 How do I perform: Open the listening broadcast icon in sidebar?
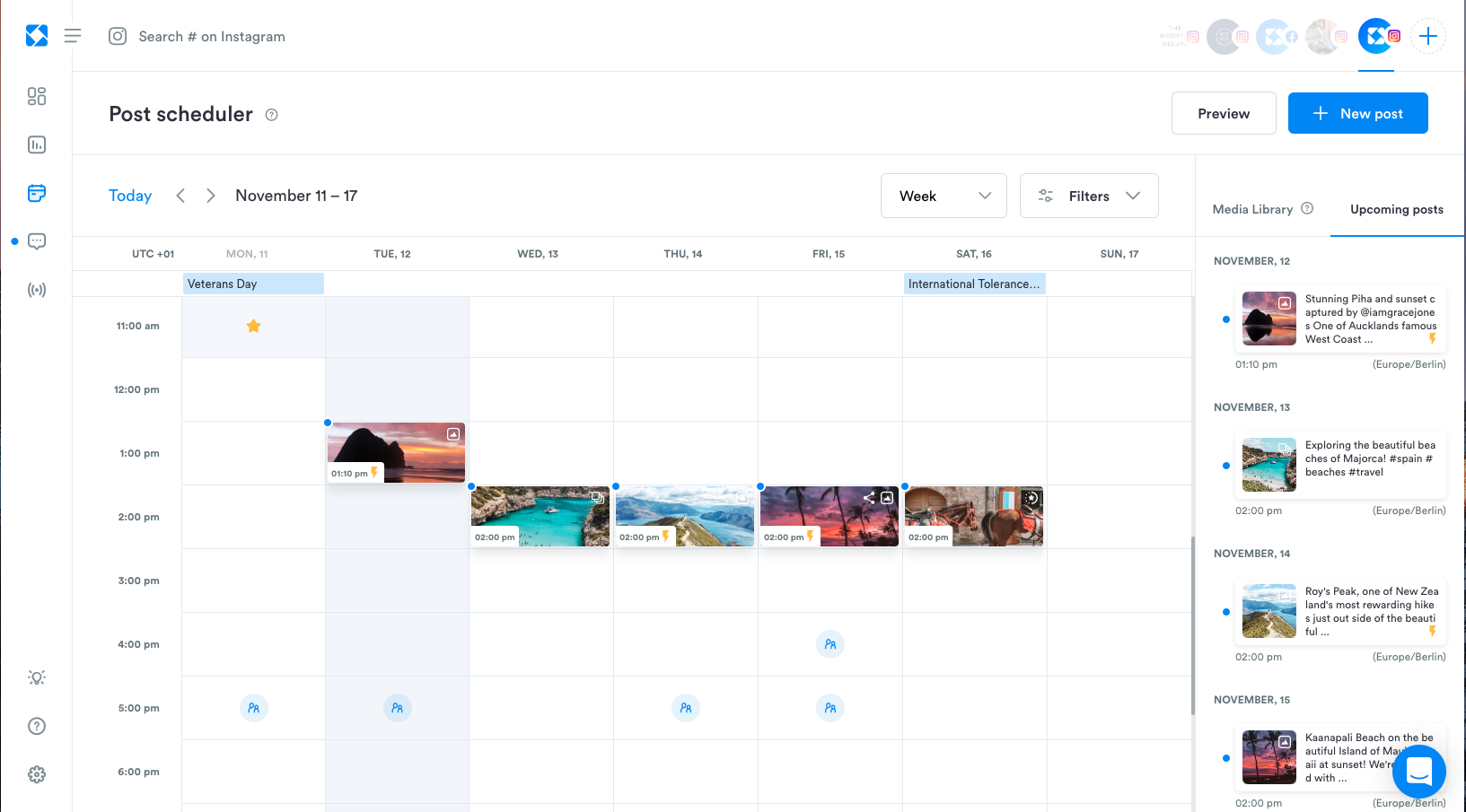tap(37, 290)
